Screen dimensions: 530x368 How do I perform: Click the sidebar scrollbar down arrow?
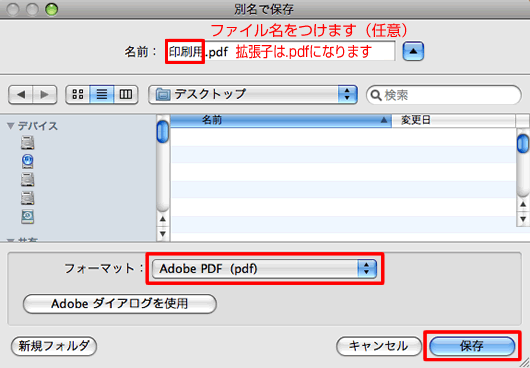click(x=163, y=234)
